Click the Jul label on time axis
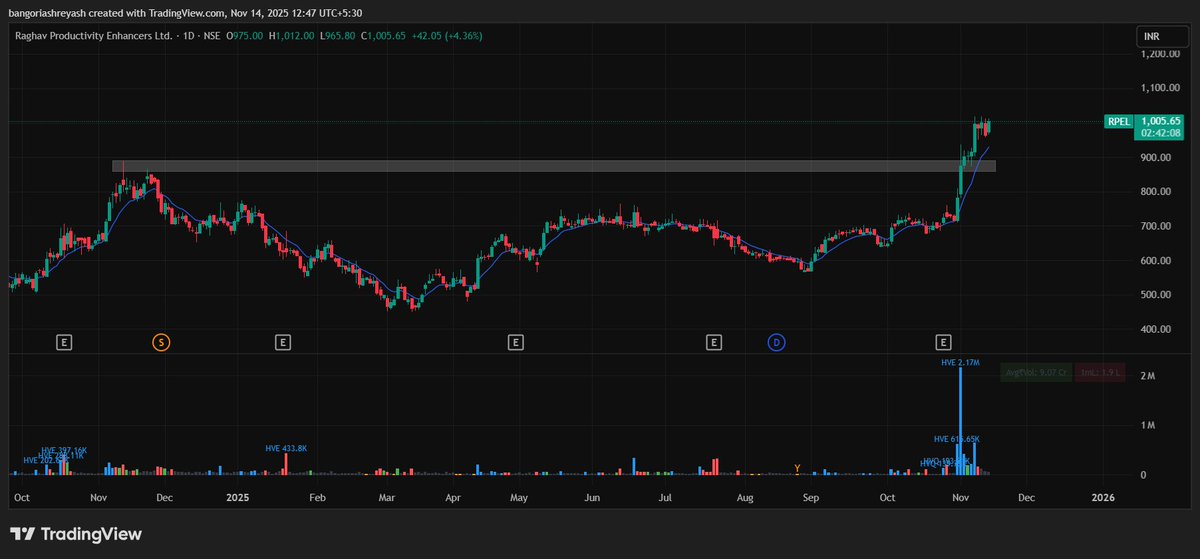The image size is (1200, 559). [x=665, y=496]
